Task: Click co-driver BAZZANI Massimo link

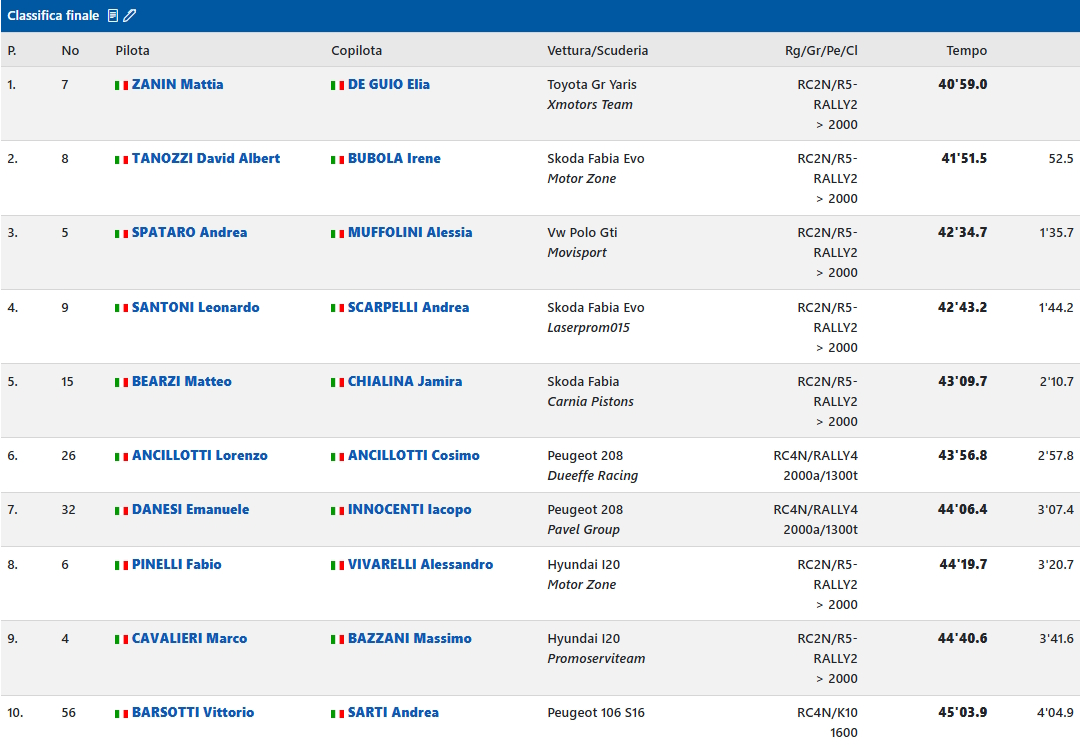Action: 409,639
